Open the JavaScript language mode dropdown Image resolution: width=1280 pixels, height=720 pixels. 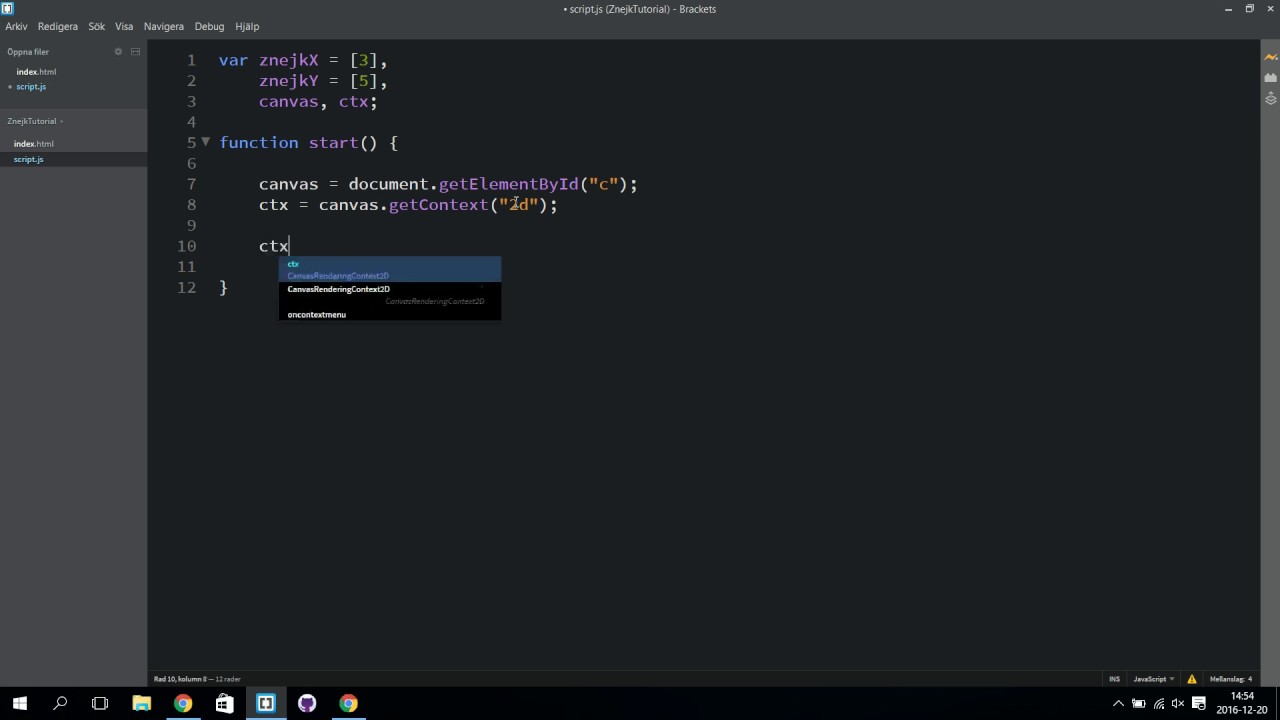tap(1154, 679)
